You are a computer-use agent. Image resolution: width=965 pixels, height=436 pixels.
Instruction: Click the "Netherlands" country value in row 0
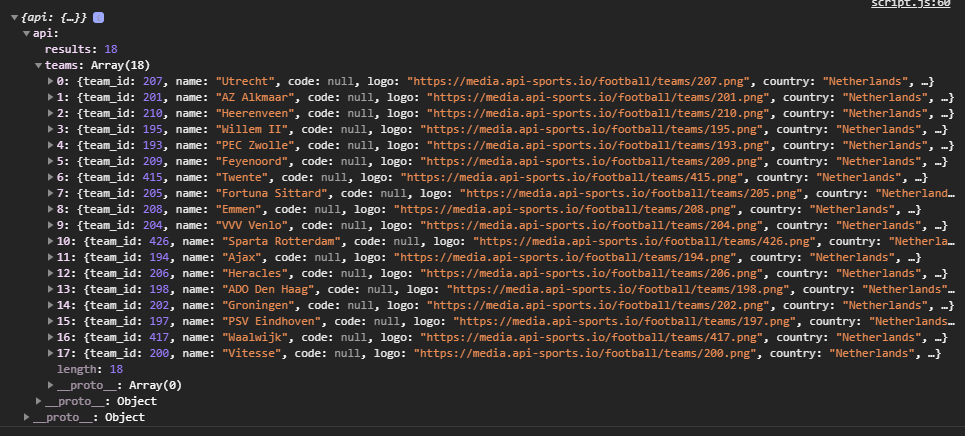coord(866,81)
